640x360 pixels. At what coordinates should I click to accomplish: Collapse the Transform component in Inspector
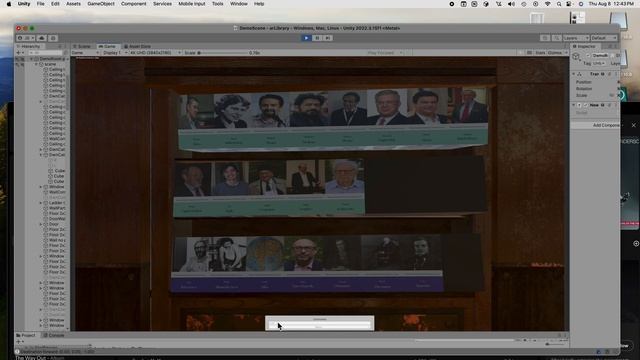pos(573,74)
